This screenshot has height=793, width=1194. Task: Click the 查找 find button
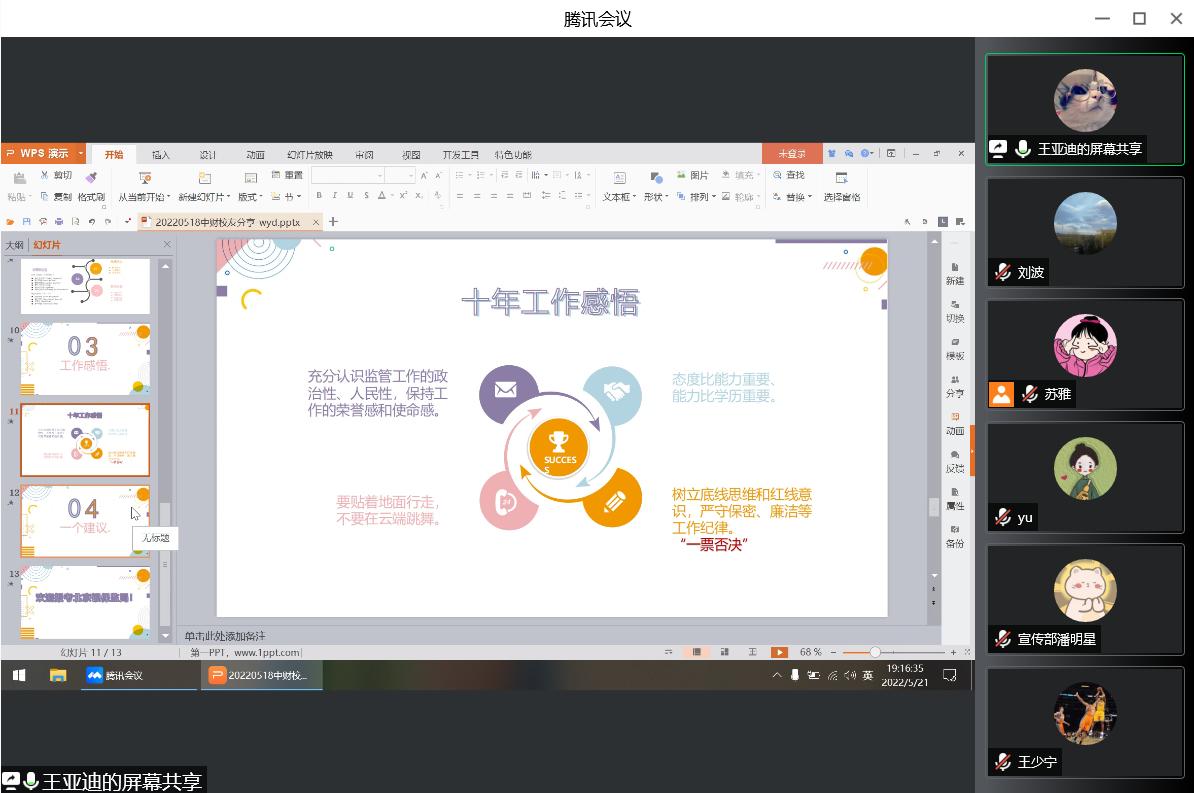[x=789, y=176]
